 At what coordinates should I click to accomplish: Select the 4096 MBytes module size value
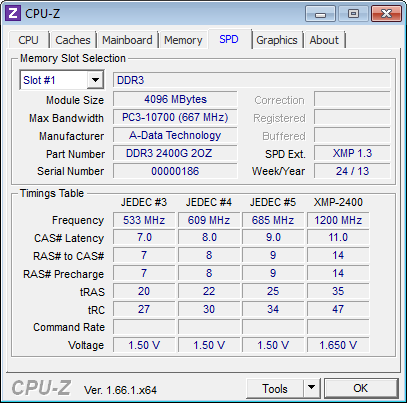point(175,99)
